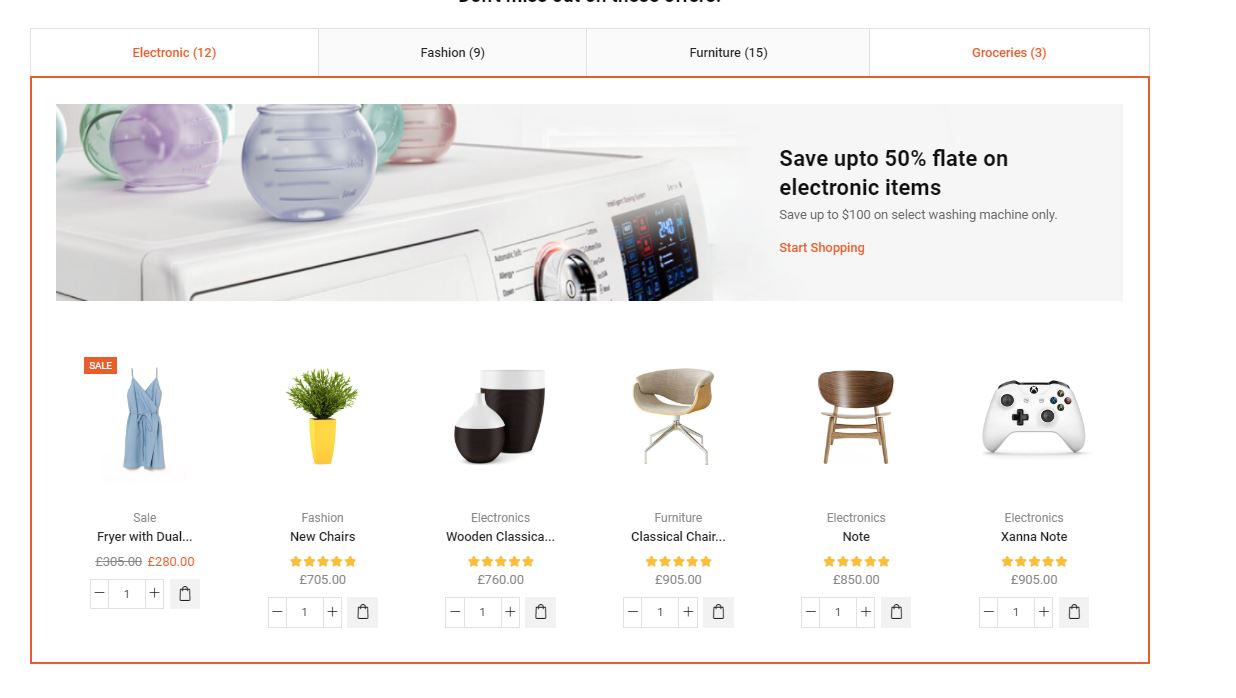Viewport: 1236px width, 698px height.
Task: Decrease quantity for Note product
Action: click(x=810, y=612)
